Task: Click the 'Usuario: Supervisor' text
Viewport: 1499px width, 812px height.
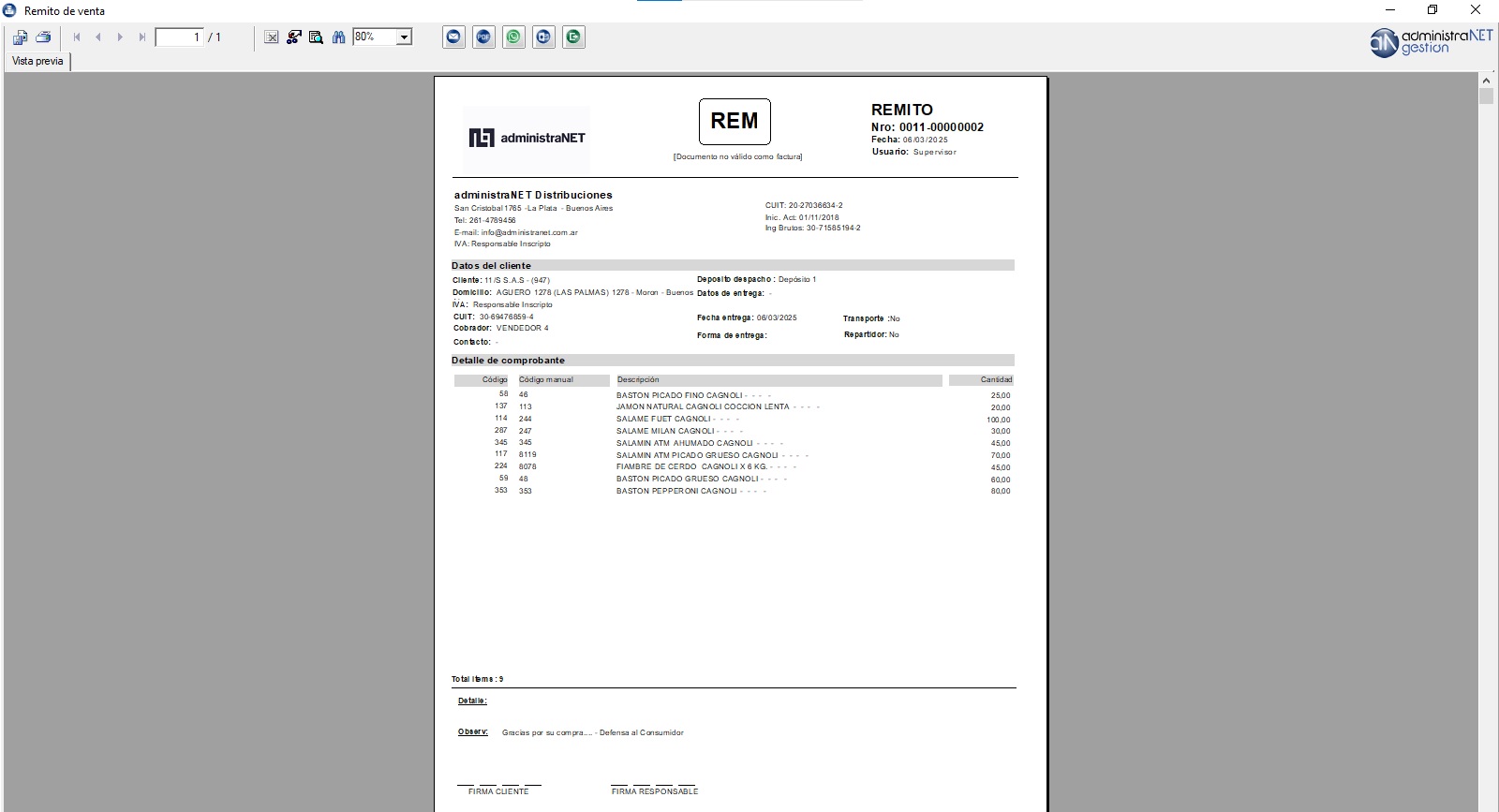Action: 914,152
